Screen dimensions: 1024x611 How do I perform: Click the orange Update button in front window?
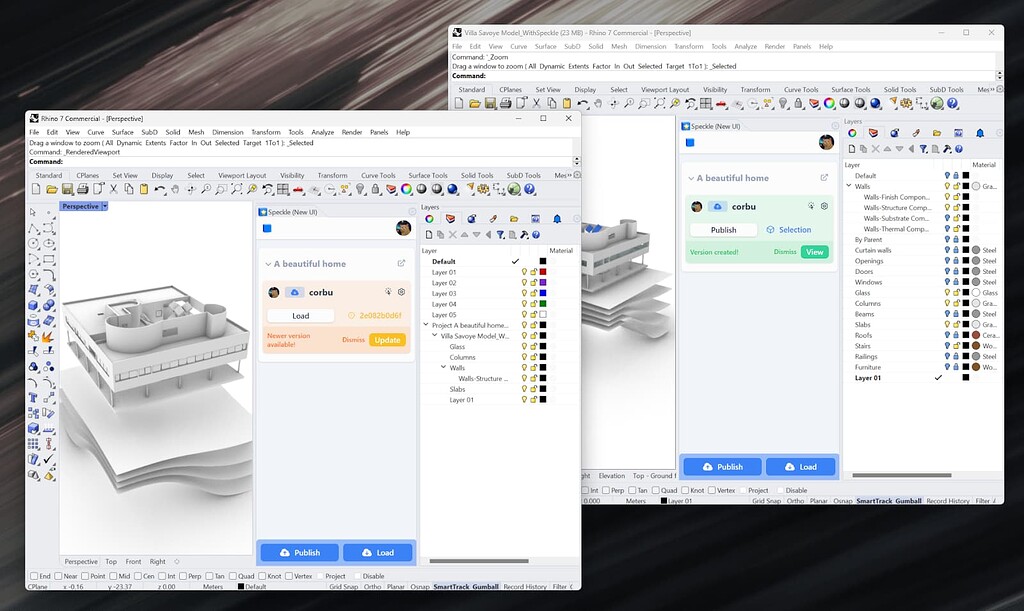(387, 339)
